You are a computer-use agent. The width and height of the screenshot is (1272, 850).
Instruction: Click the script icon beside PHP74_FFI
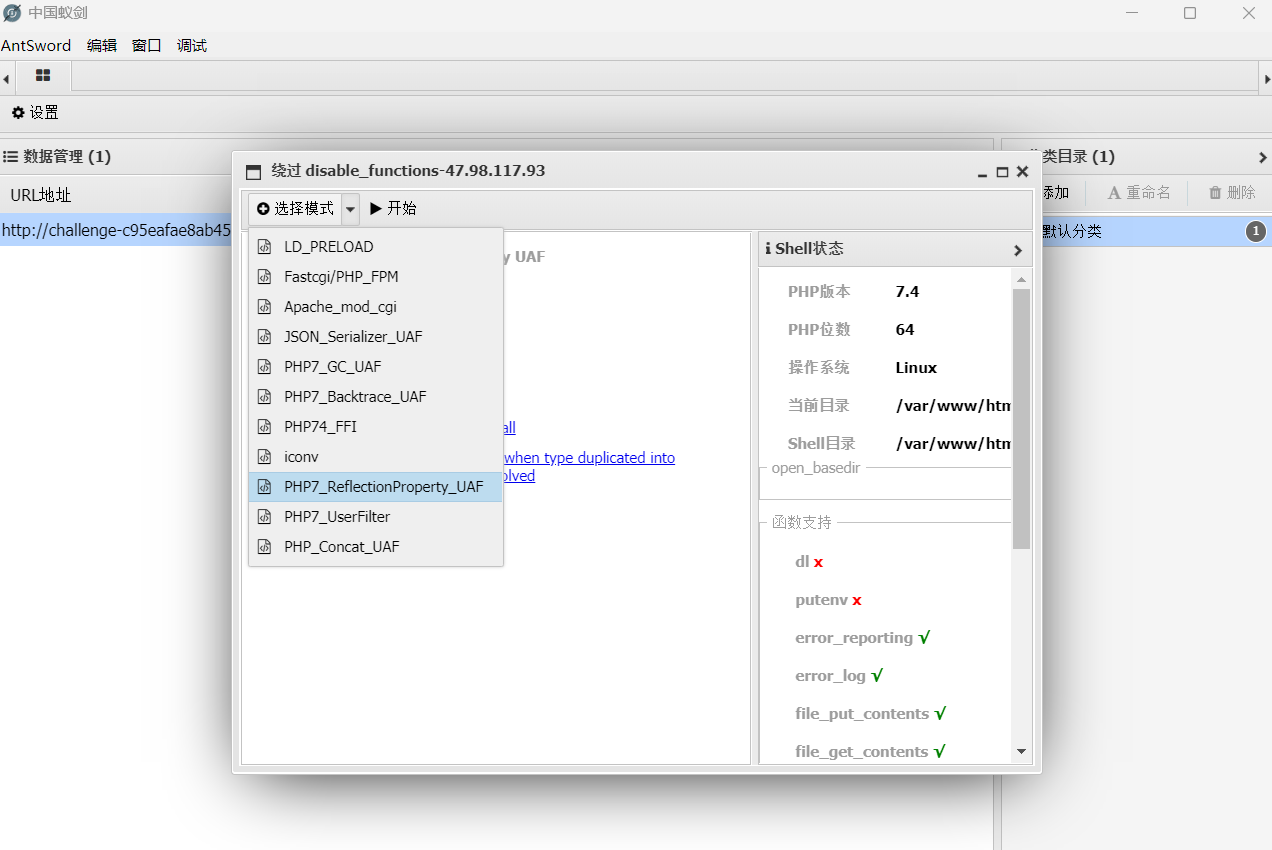pyautogui.click(x=265, y=426)
